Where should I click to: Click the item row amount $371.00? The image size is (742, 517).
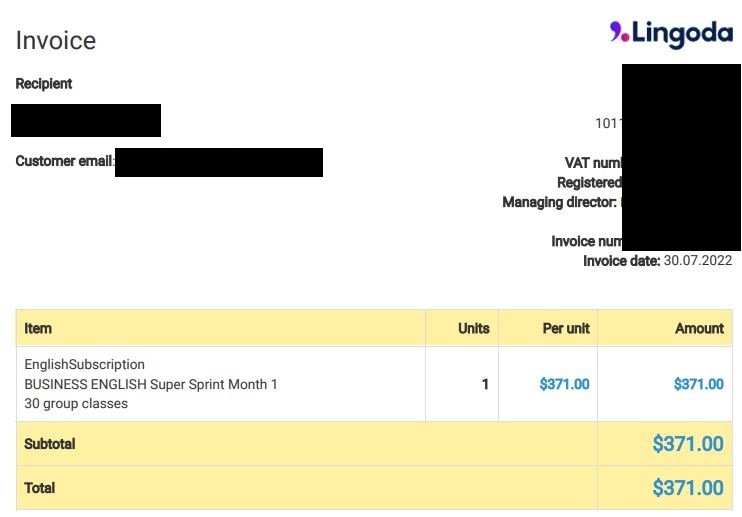699,384
